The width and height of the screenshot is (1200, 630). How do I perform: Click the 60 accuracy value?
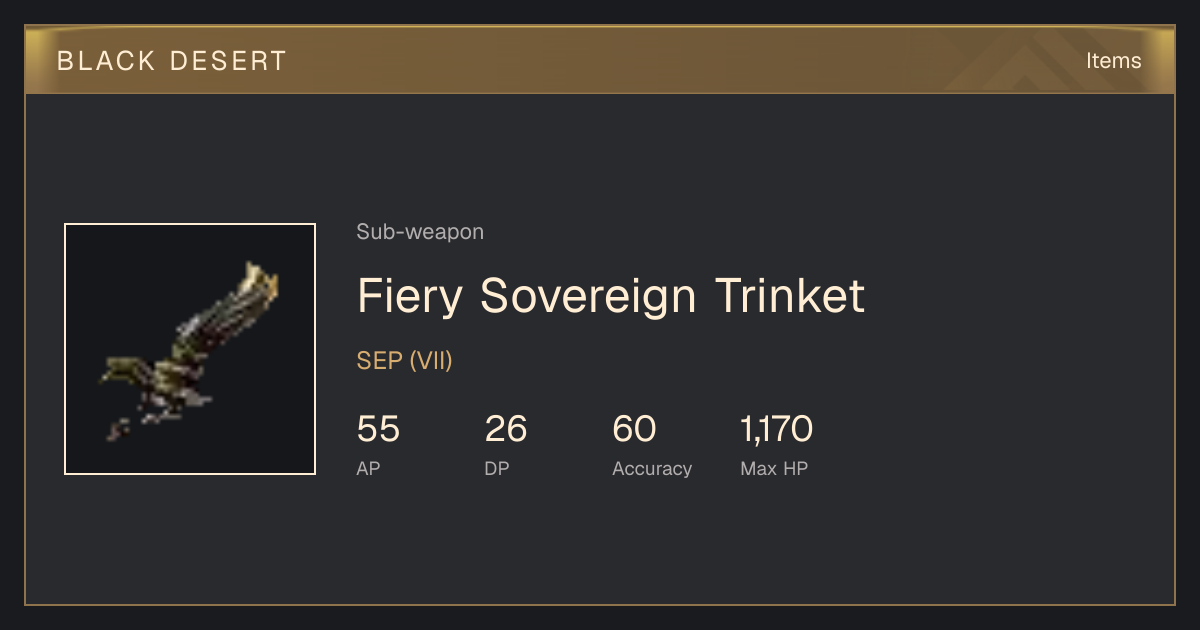[x=634, y=430]
